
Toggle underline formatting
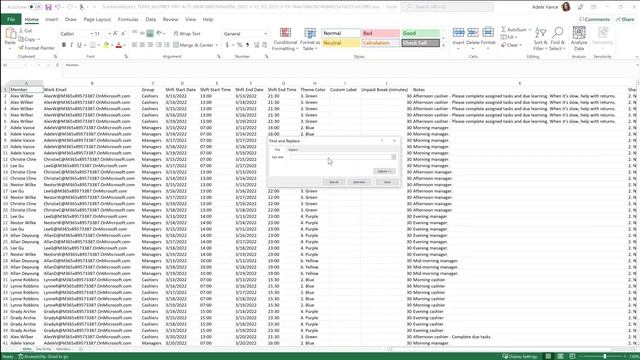[79, 45]
